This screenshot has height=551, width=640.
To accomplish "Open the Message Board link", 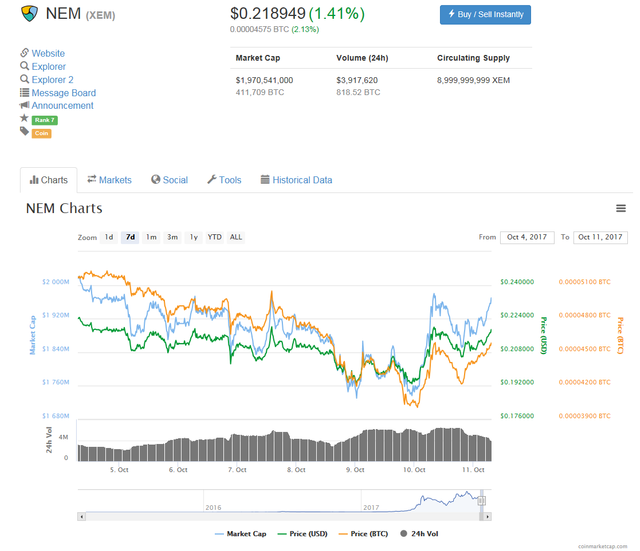I will 64,93.
